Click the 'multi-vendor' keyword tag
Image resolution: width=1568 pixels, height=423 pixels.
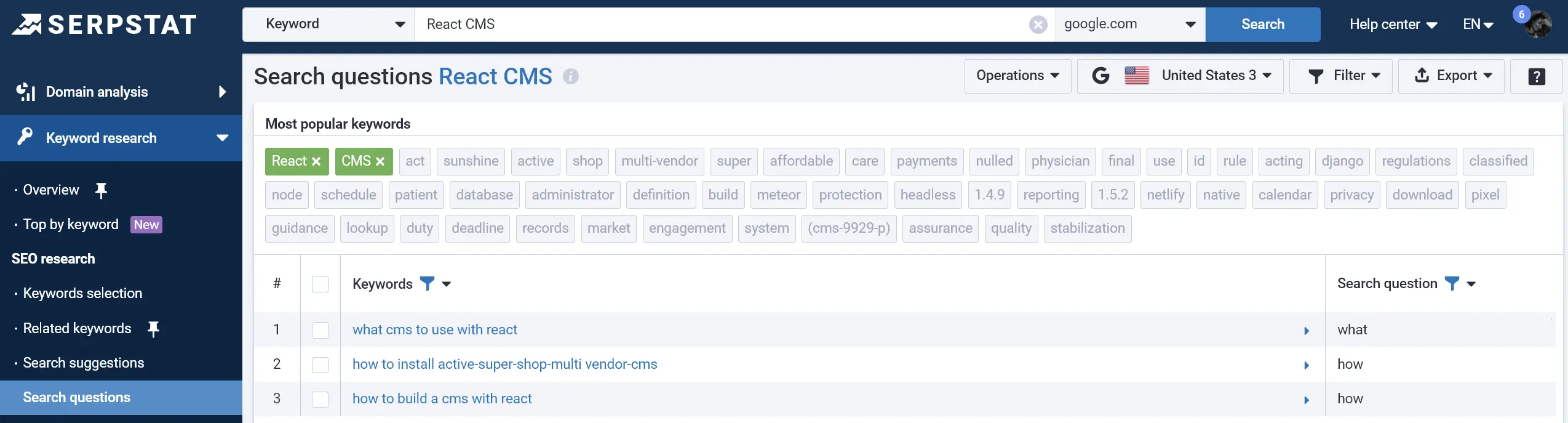tap(659, 161)
